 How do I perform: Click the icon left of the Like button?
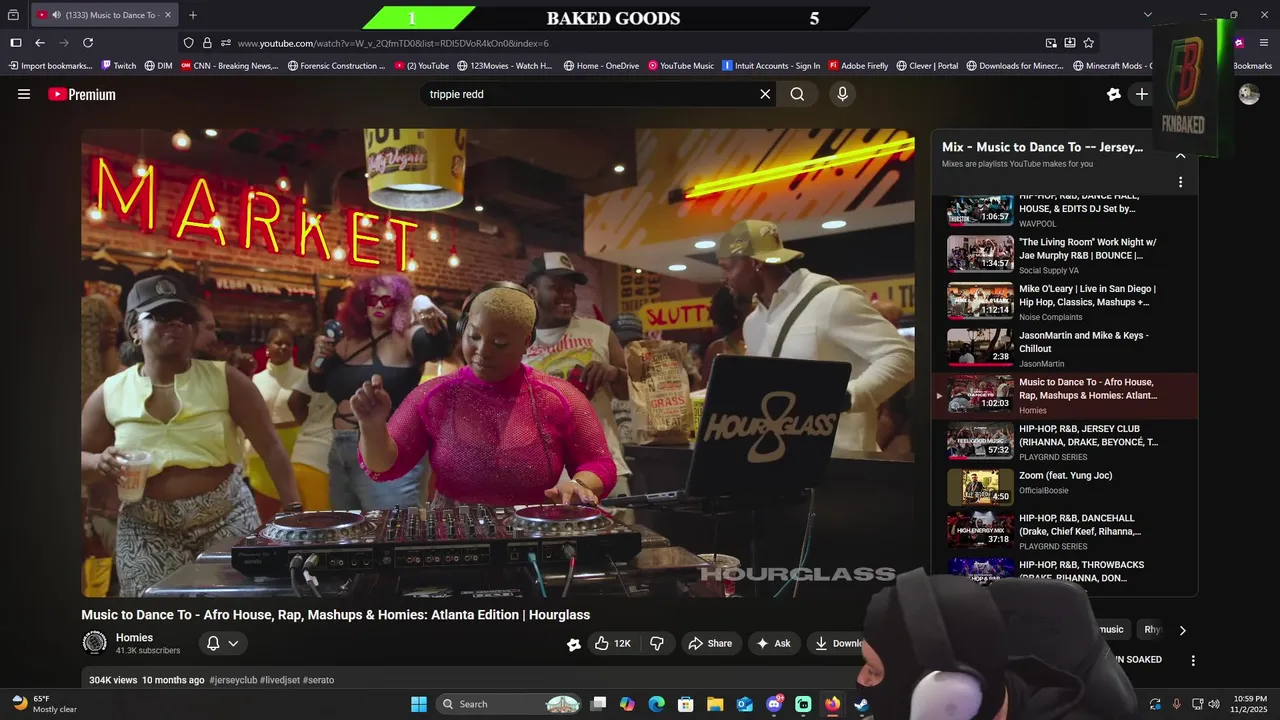(574, 644)
